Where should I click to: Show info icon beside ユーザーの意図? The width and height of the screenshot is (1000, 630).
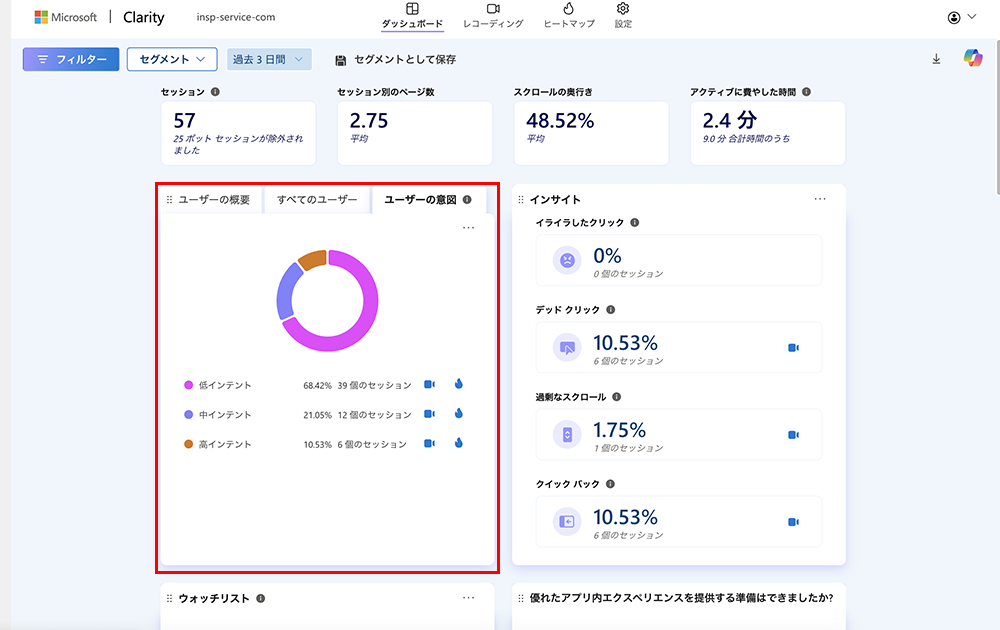(467, 200)
